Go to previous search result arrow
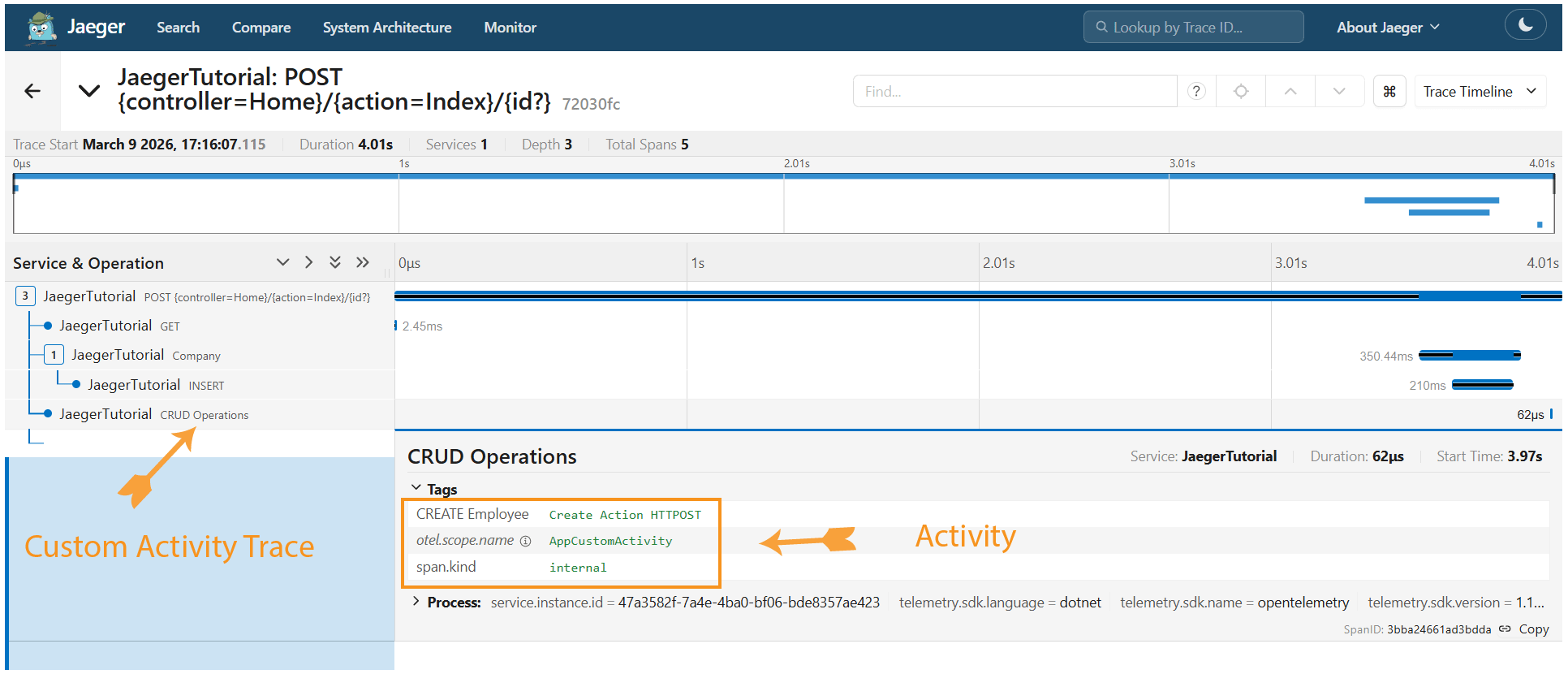This screenshot has width=1568, height=674. point(1290,91)
